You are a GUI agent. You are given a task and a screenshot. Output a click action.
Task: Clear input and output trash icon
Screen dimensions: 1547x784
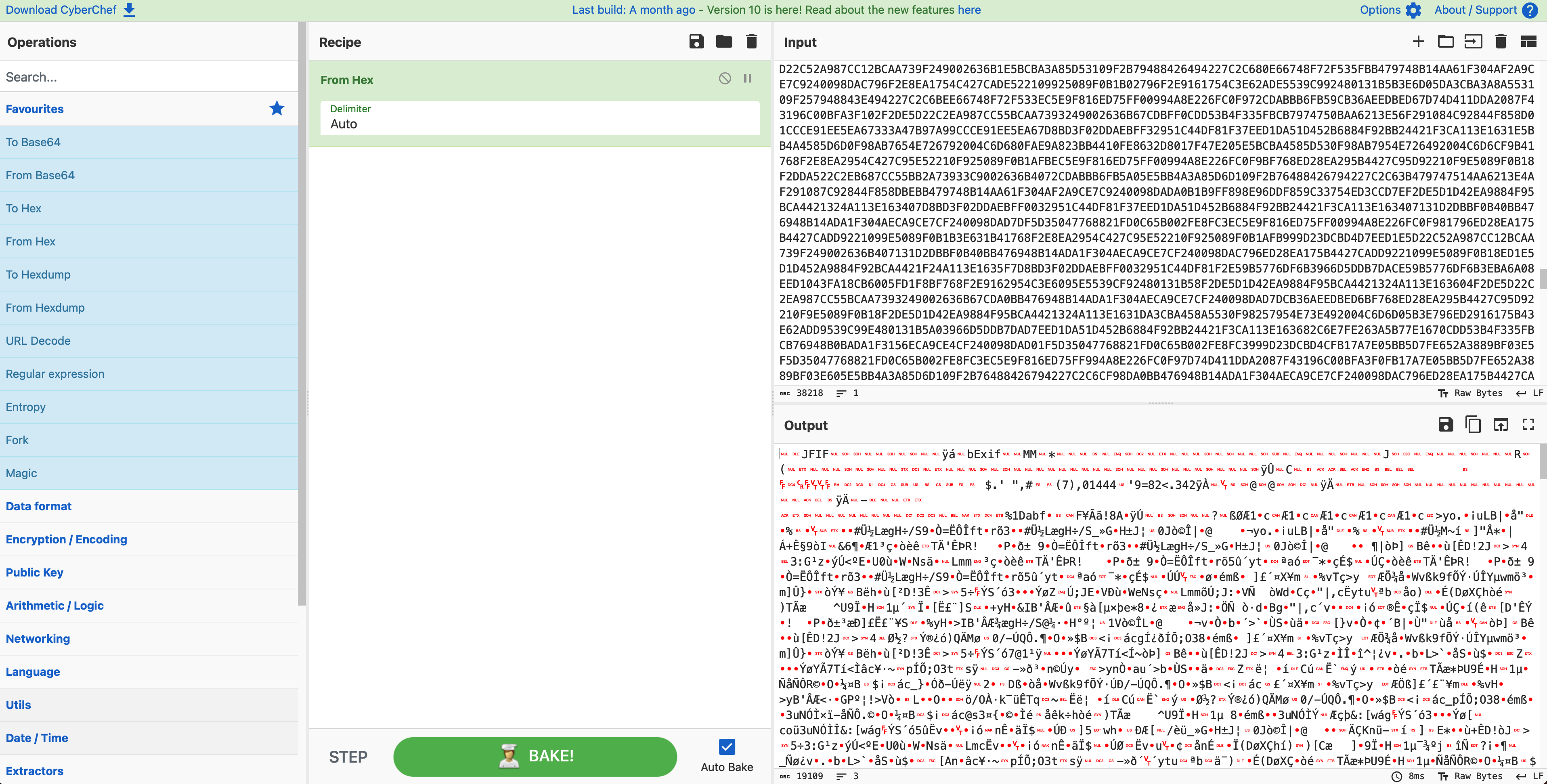pyautogui.click(x=1501, y=42)
